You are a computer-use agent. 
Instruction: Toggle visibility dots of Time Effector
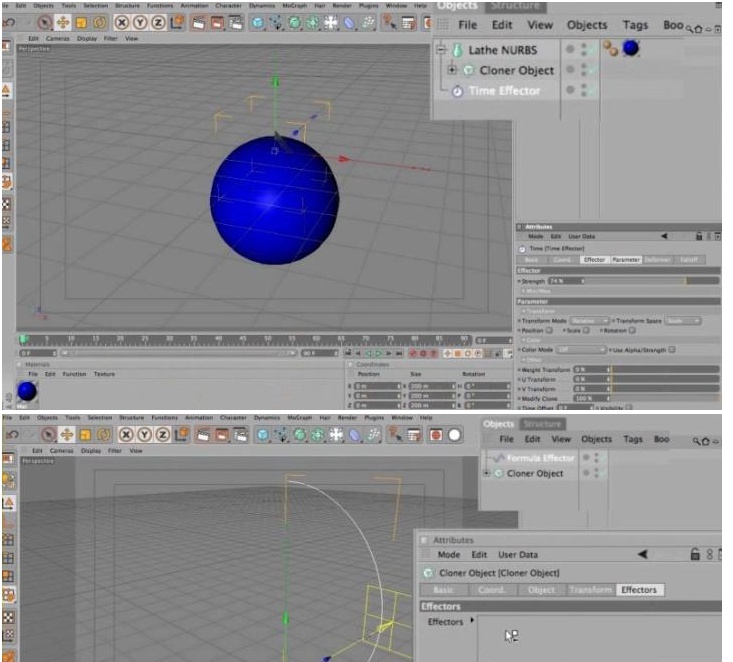[x=584, y=90]
